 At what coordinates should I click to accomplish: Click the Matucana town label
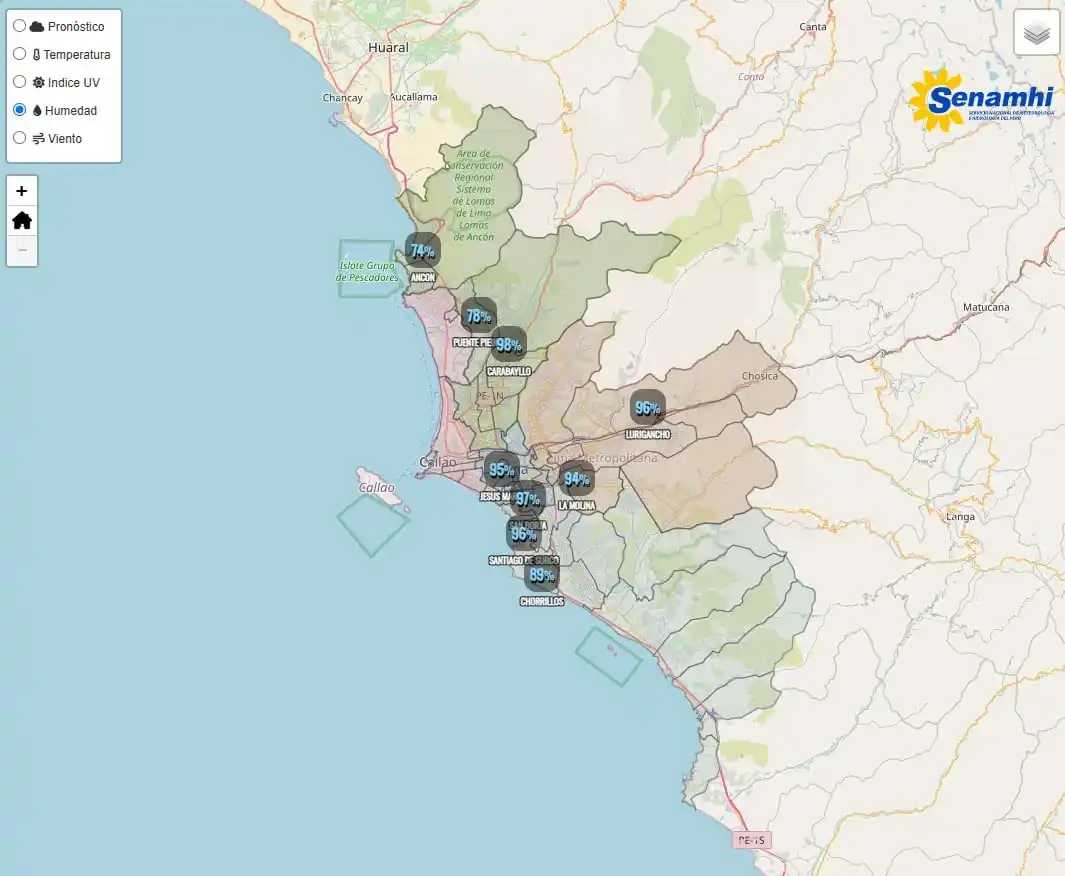986,307
